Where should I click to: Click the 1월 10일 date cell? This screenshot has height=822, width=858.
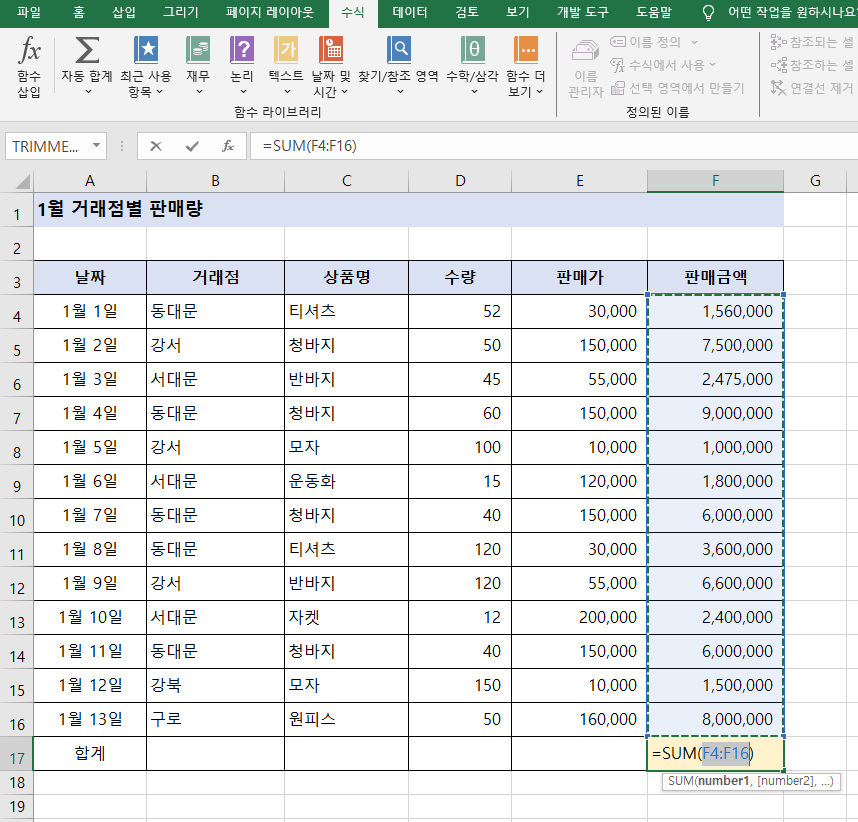(90, 617)
